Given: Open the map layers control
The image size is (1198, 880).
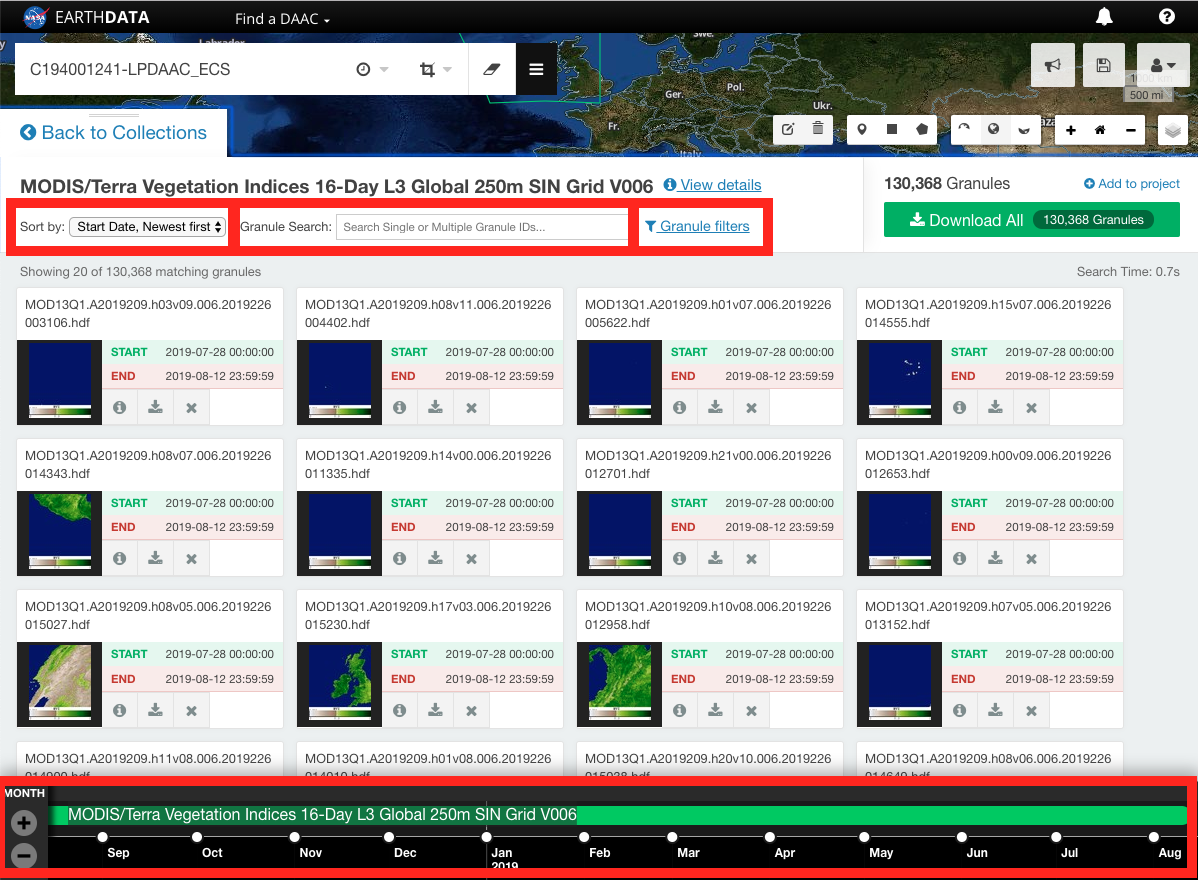Looking at the screenshot, I should coord(1173,130).
